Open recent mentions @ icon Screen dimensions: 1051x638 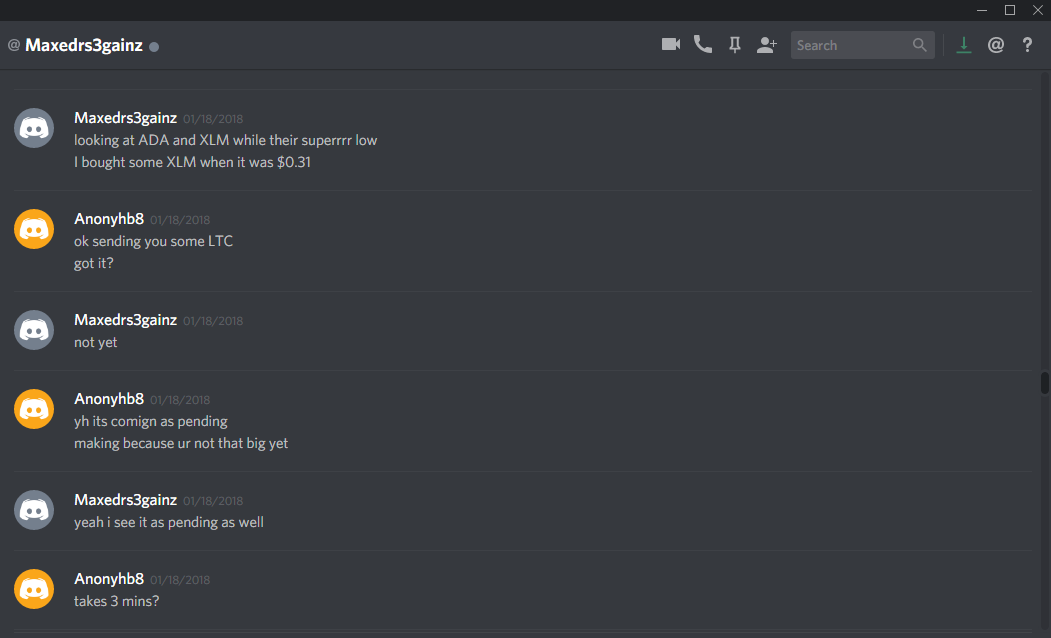tap(995, 45)
